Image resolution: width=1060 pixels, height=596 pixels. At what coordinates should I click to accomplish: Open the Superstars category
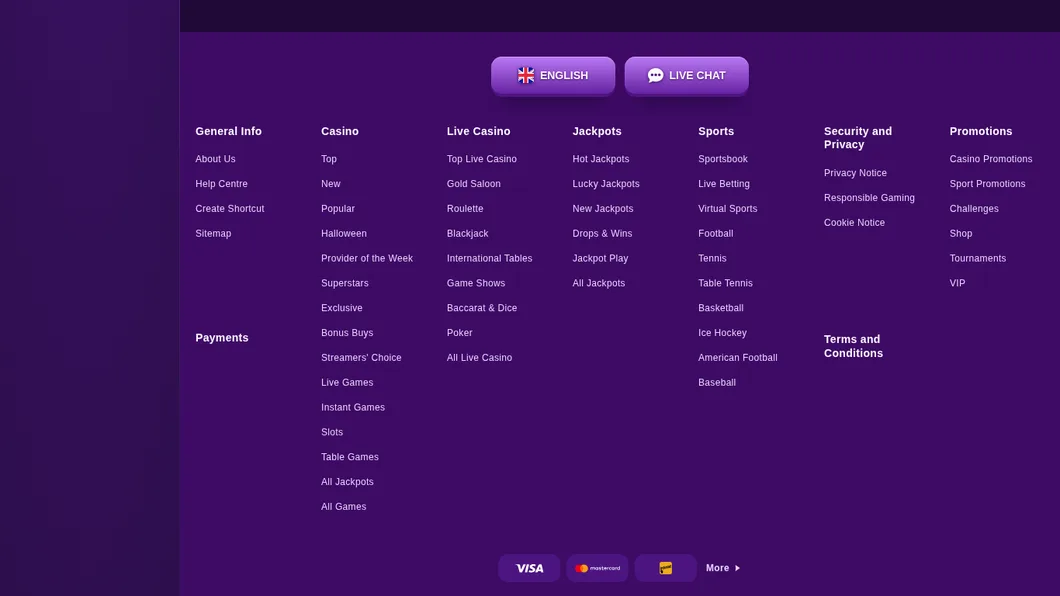click(x=344, y=283)
